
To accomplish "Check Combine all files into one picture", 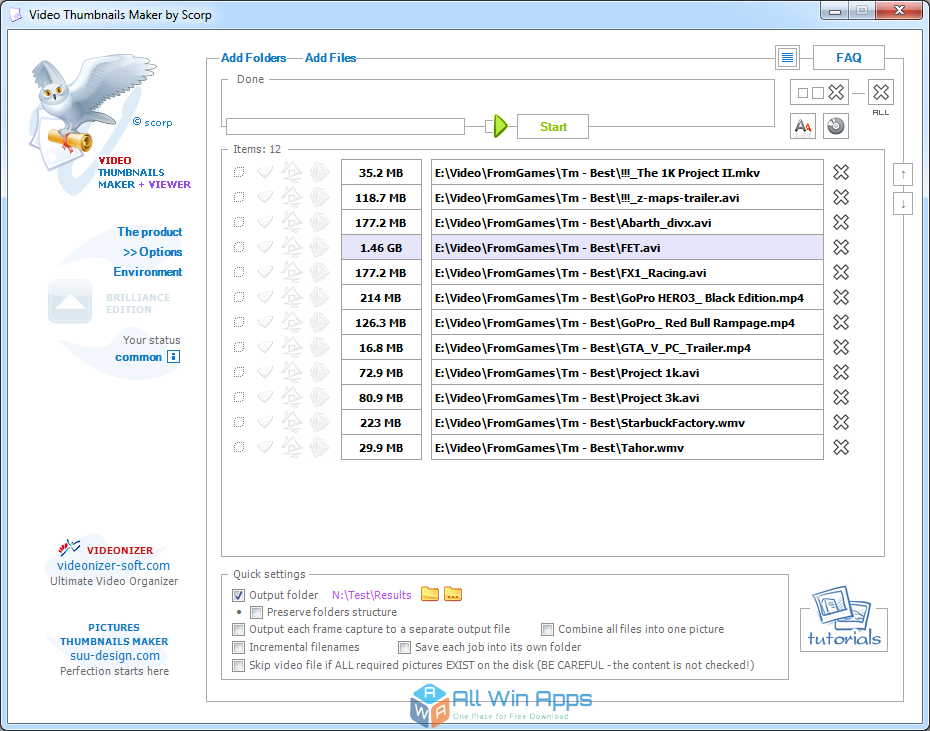I will click(x=547, y=630).
